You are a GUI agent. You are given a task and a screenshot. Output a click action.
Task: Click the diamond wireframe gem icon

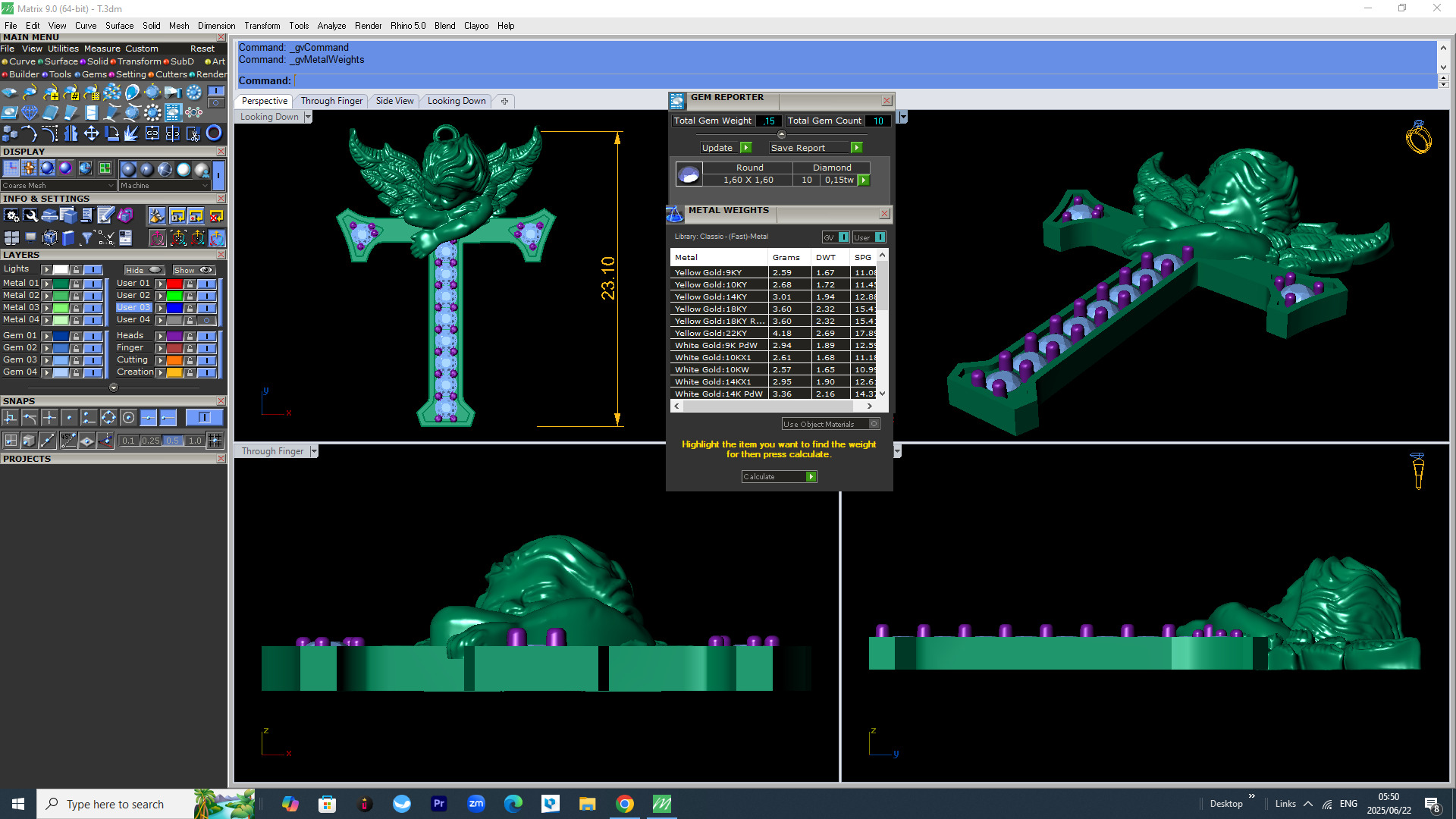(30, 113)
